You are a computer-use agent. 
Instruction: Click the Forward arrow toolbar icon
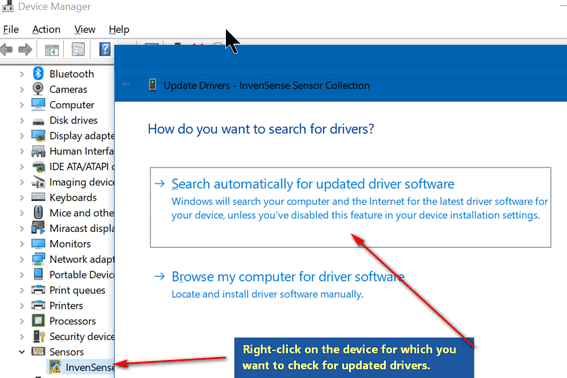click(x=25, y=50)
